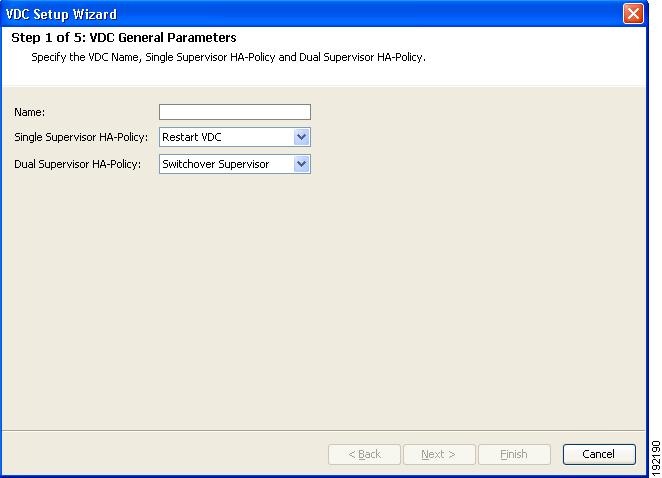Click the 'Dual Supervisor HA-Policy:' label
Viewport: 662px width, 478px height.
click(x=78, y=164)
